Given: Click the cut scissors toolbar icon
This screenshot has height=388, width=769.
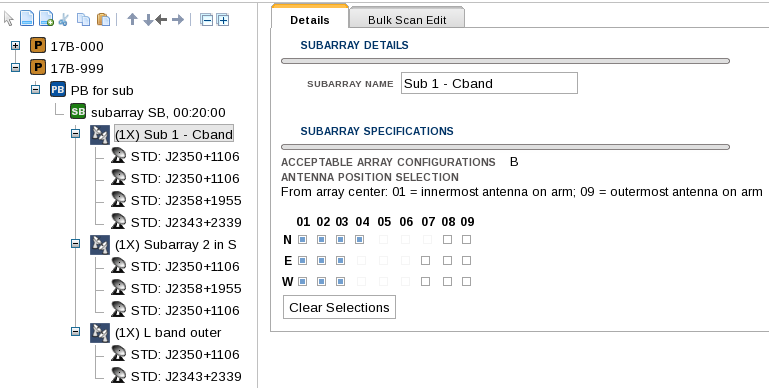Looking at the screenshot, I should 63,20.
